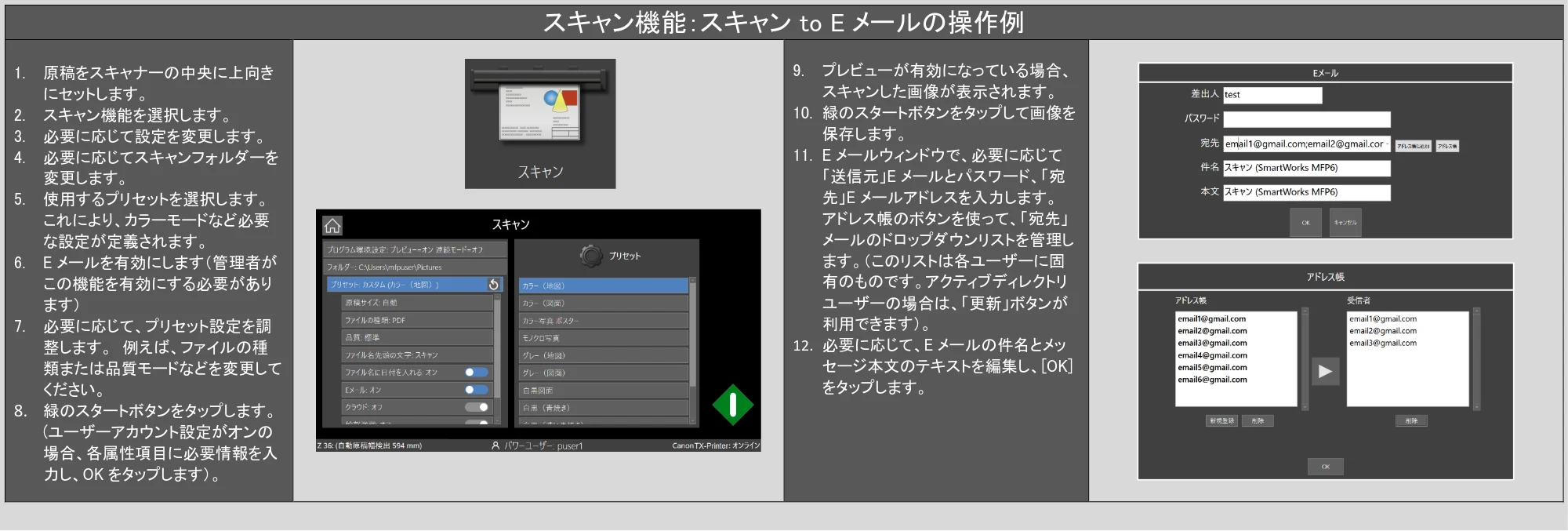This screenshot has width=1568, height=531.
Task: Open 品質: 標準 setting
Action: [x=417, y=337]
